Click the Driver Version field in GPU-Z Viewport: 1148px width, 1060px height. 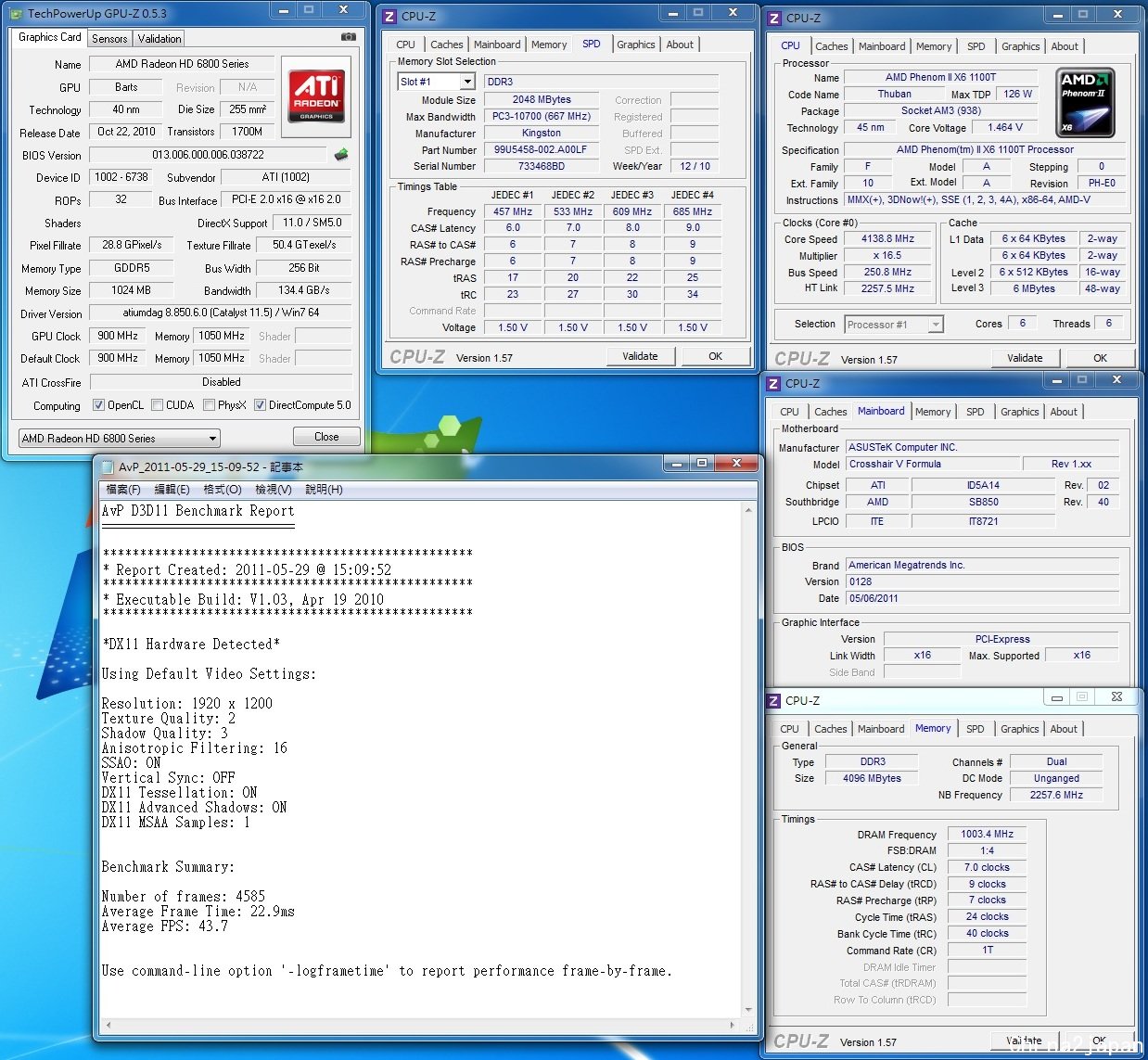(221, 313)
